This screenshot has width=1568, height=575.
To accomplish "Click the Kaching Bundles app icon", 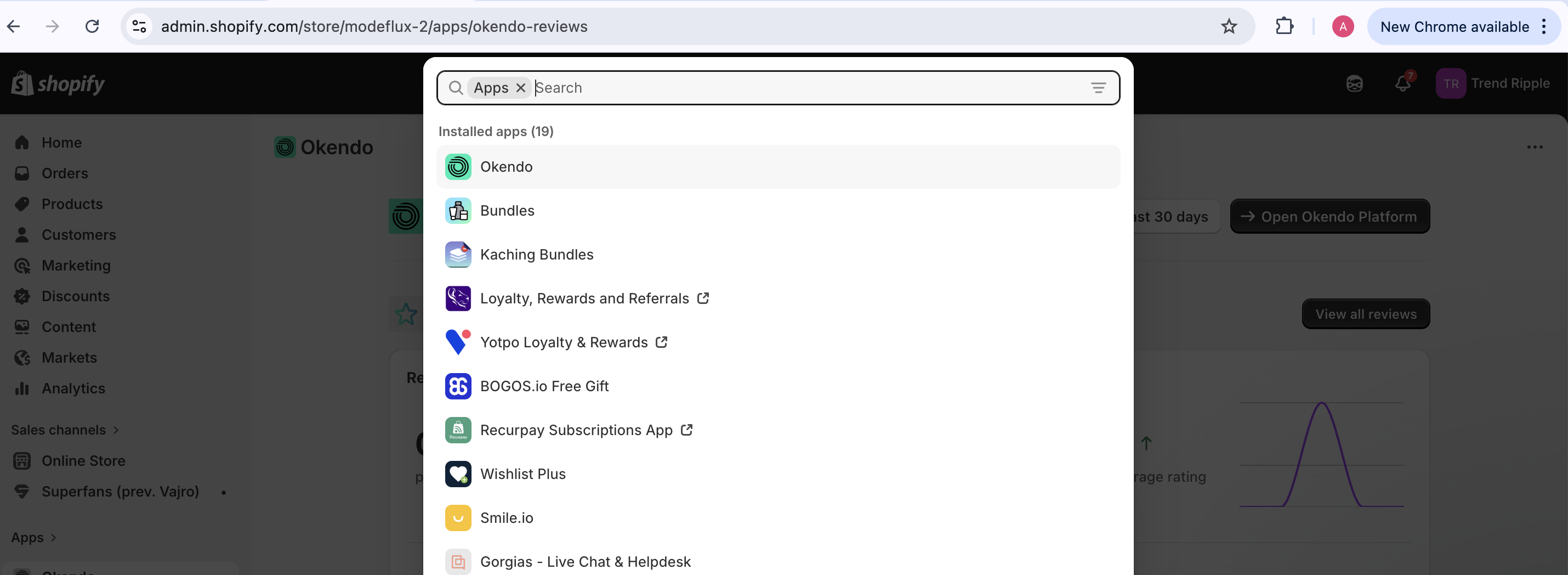I will tap(458, 255).
